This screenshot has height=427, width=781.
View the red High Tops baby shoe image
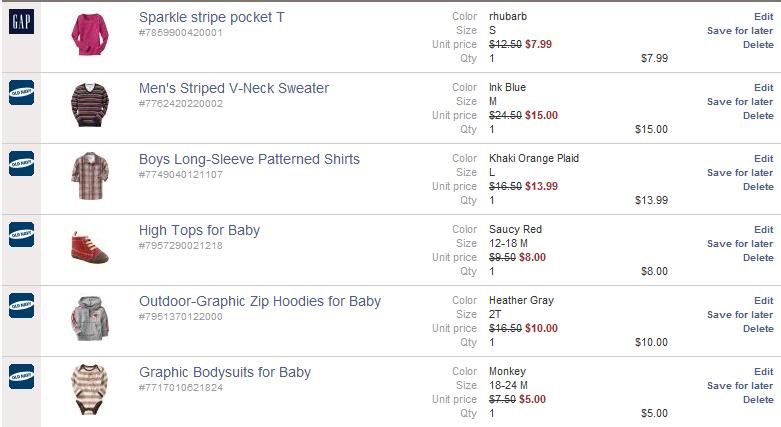(x=90, y=247)
